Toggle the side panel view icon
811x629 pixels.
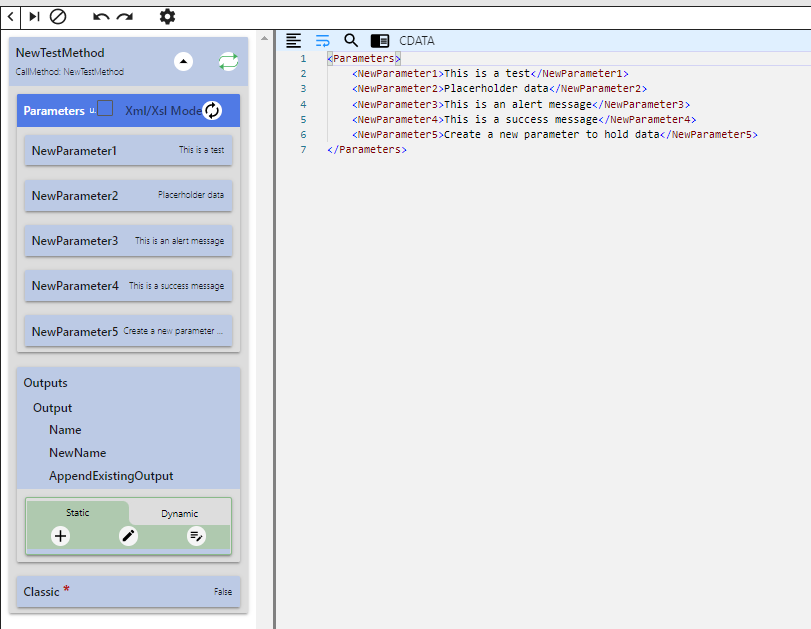pos(380,40)
